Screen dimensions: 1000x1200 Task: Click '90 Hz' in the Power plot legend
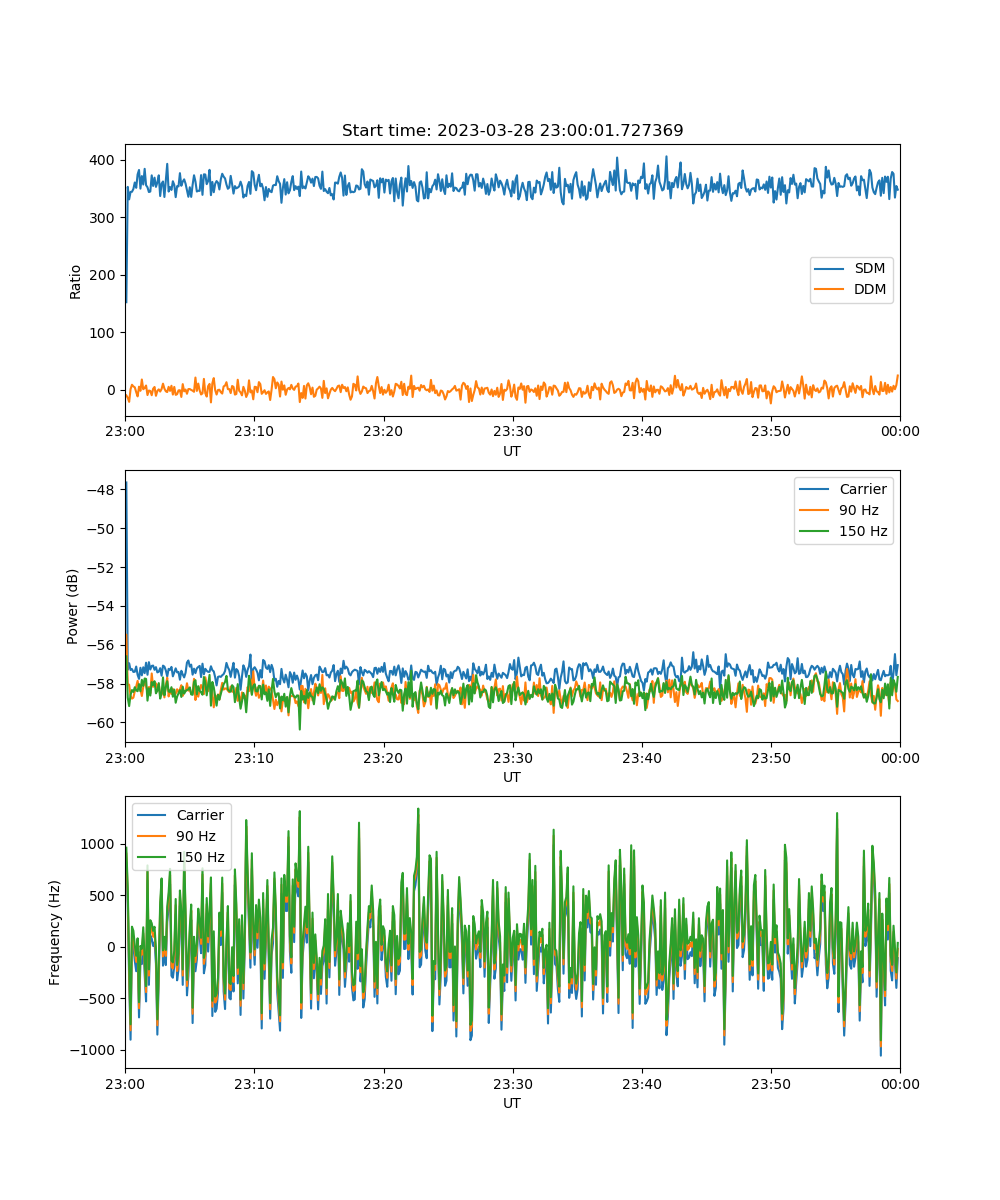click(x=858, y=510)
